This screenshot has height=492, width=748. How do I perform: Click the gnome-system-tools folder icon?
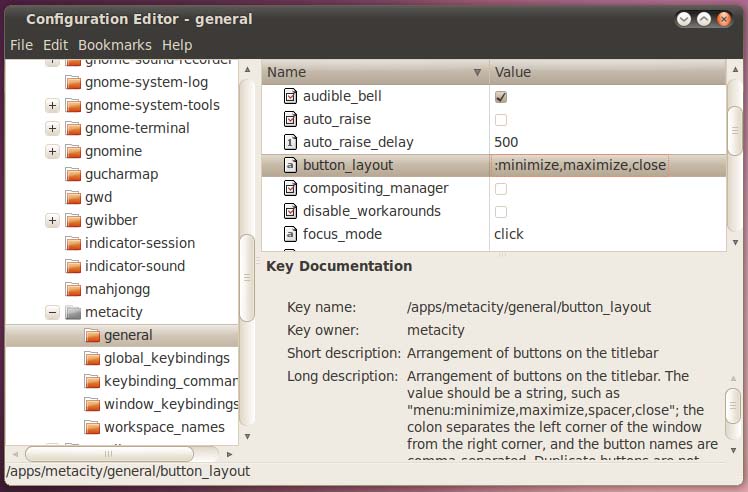click(x=73, y=105)
